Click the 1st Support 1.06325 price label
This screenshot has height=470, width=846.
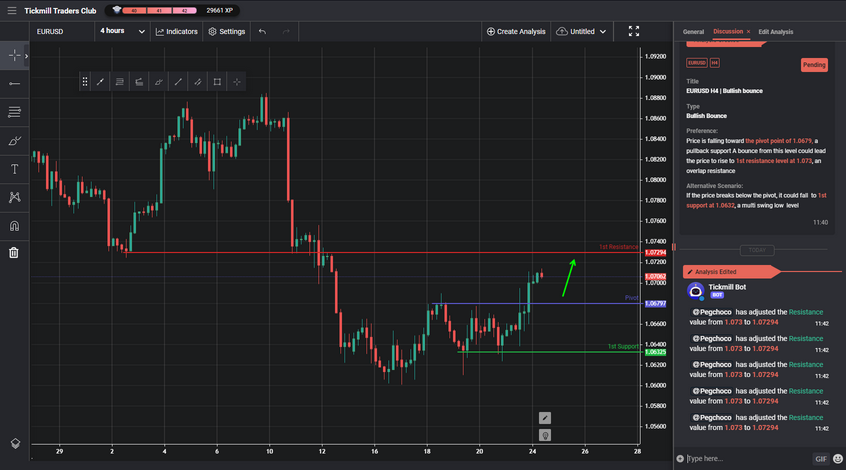[x=655, y=352]
